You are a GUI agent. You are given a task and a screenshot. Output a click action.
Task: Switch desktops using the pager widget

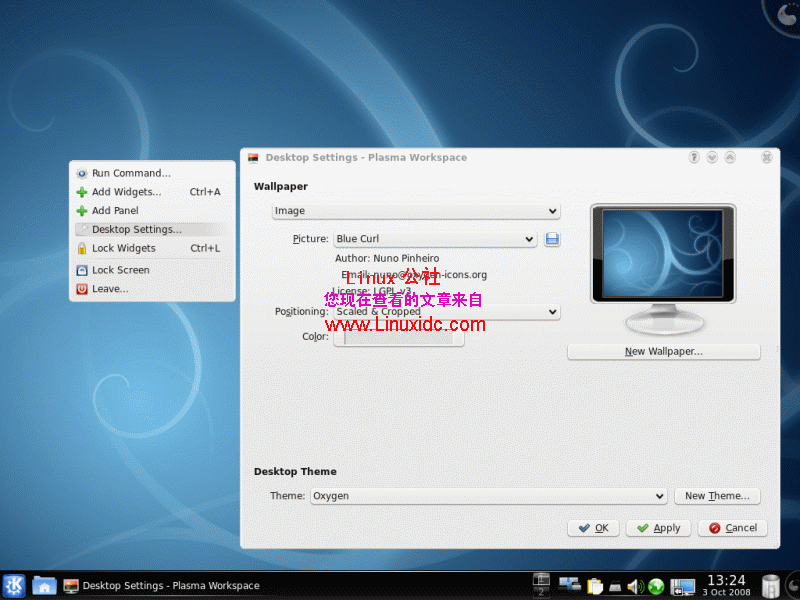click(540, 585)
